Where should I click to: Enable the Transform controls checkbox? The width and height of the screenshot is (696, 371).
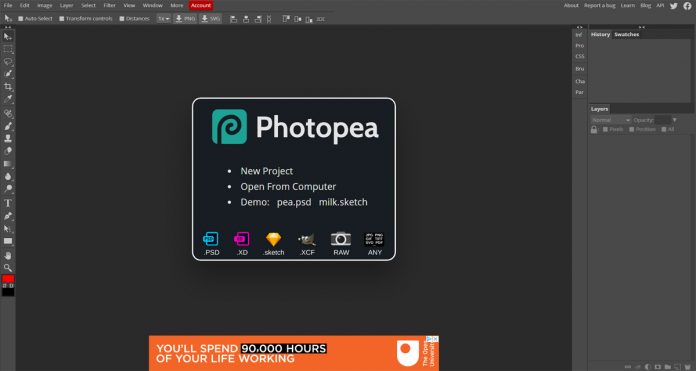click(62, 19)
